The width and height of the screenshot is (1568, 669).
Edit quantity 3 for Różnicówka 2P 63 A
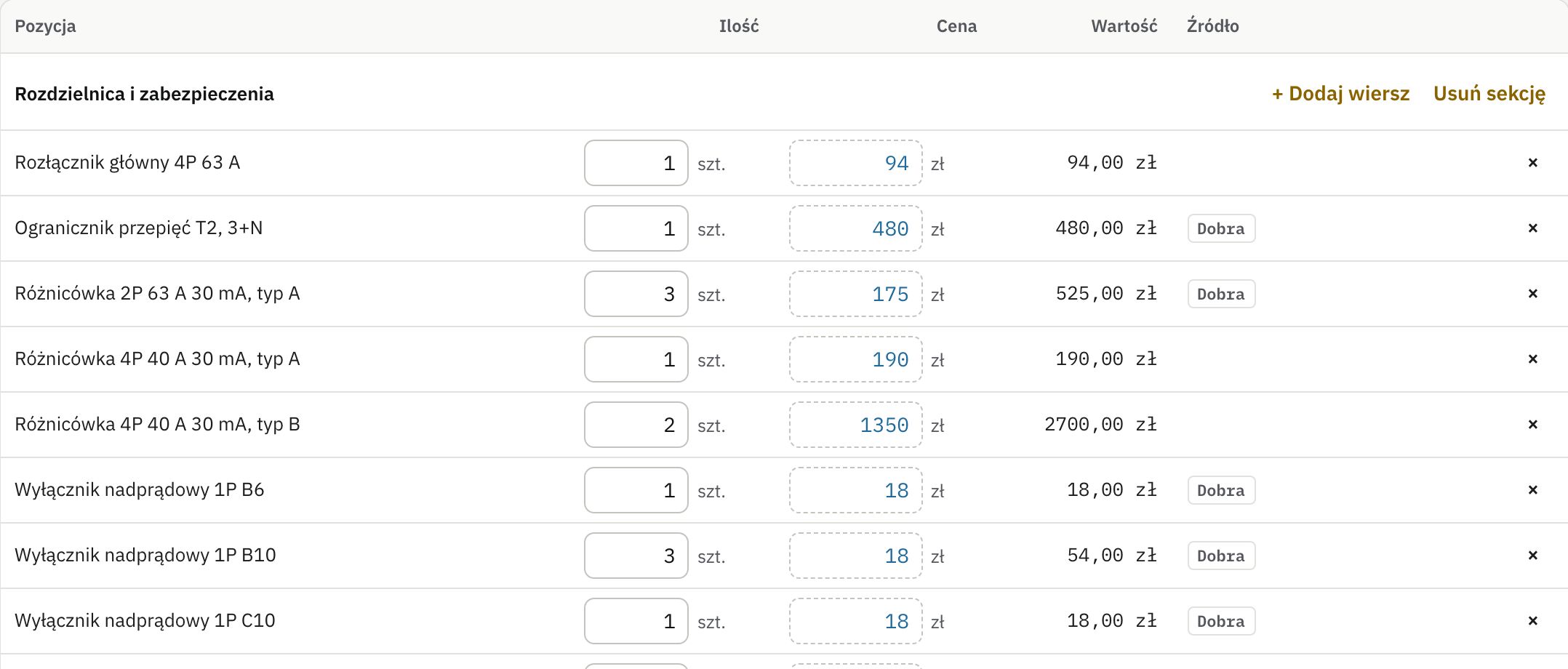[x=636, y=294]
